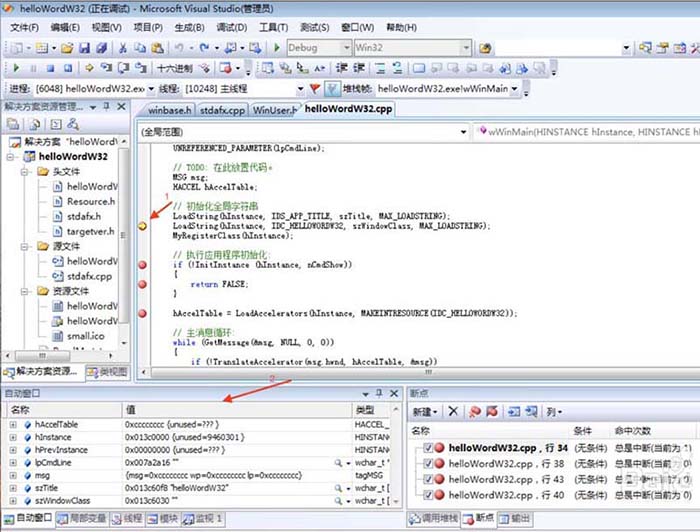The width and height of the screenshot is (700, 532).
Task: Click the Open file folder icon
Action: click(67, 48)
